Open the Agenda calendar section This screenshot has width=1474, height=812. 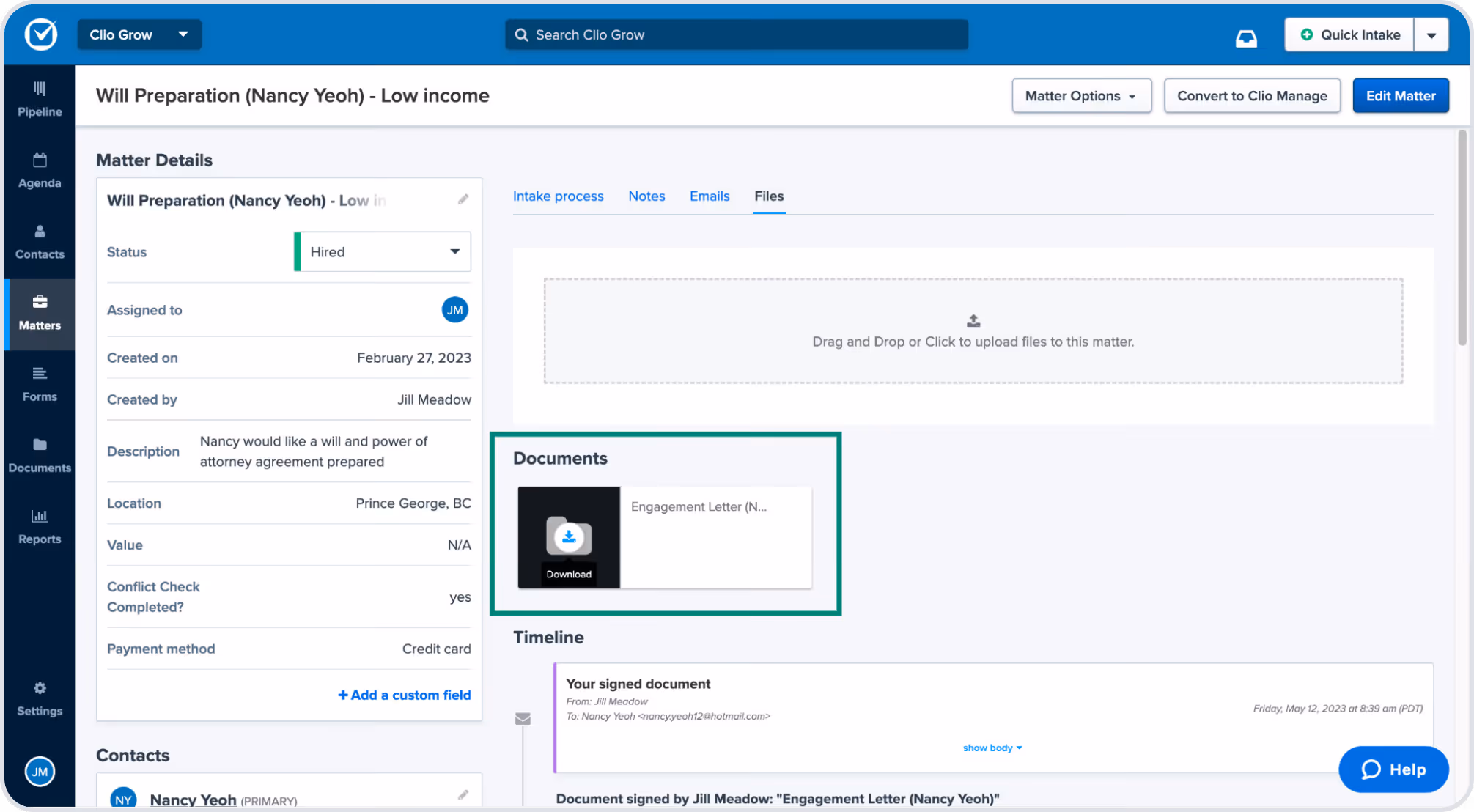[40, 171]
